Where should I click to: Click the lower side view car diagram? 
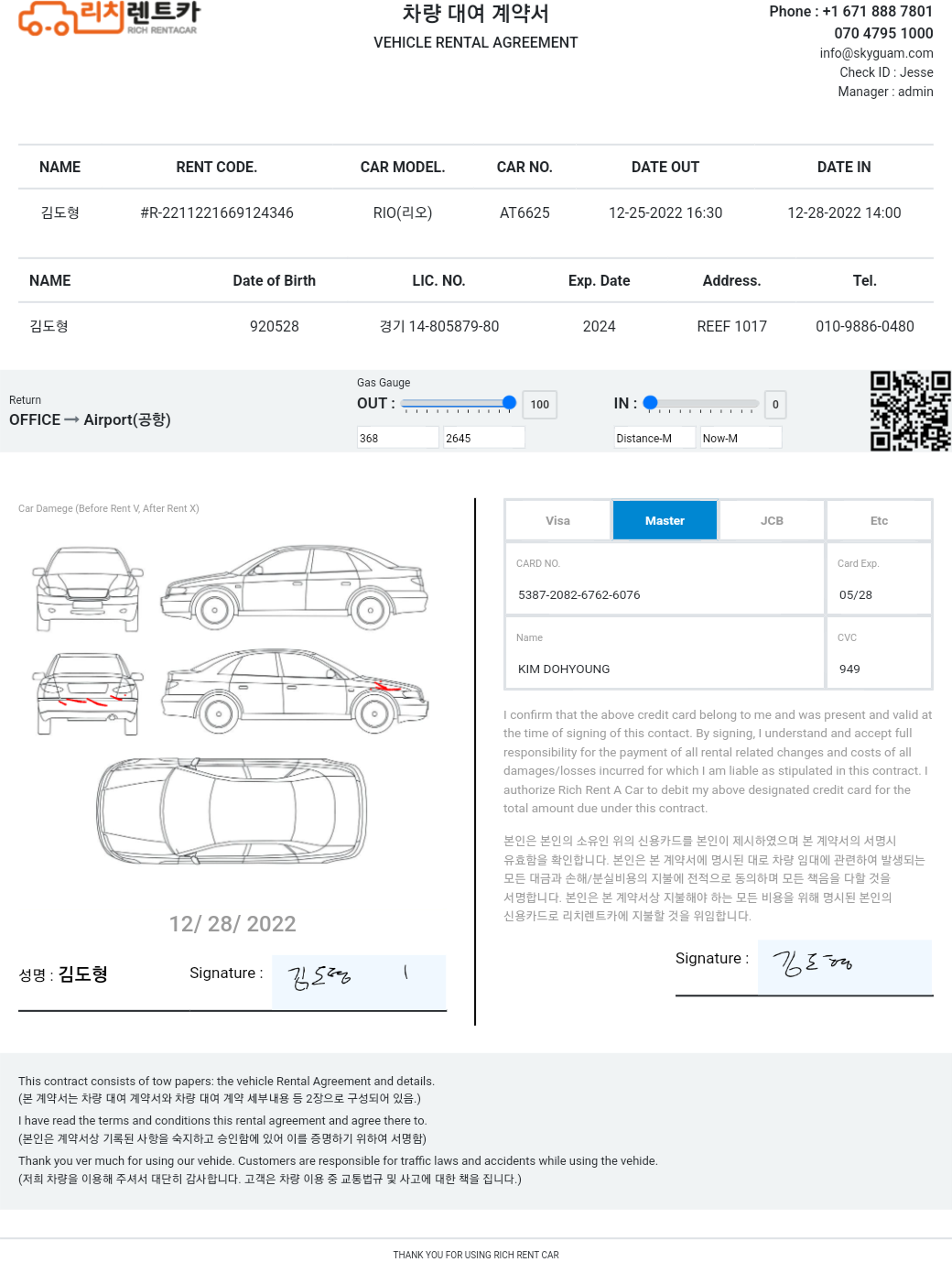295,691
